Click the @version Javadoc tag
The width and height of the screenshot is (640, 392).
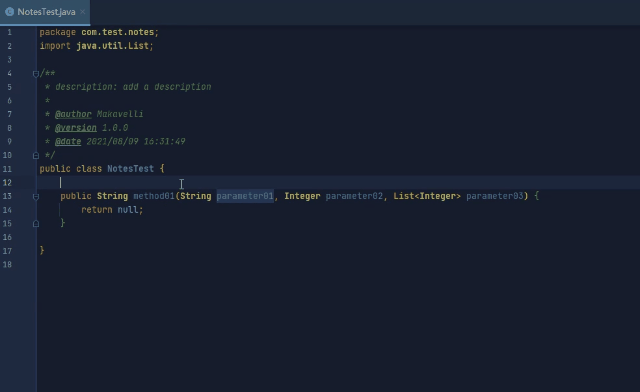(76, 128)
